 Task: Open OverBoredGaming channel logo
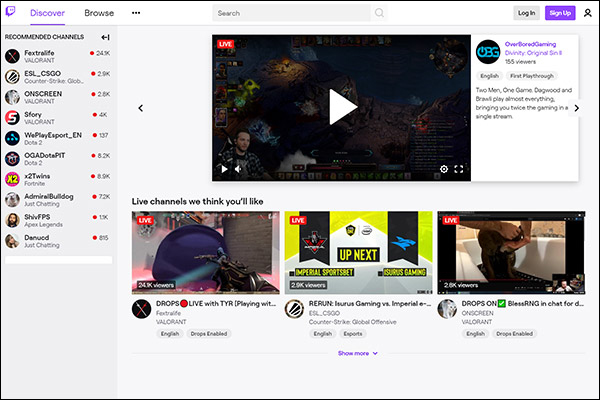488,52
